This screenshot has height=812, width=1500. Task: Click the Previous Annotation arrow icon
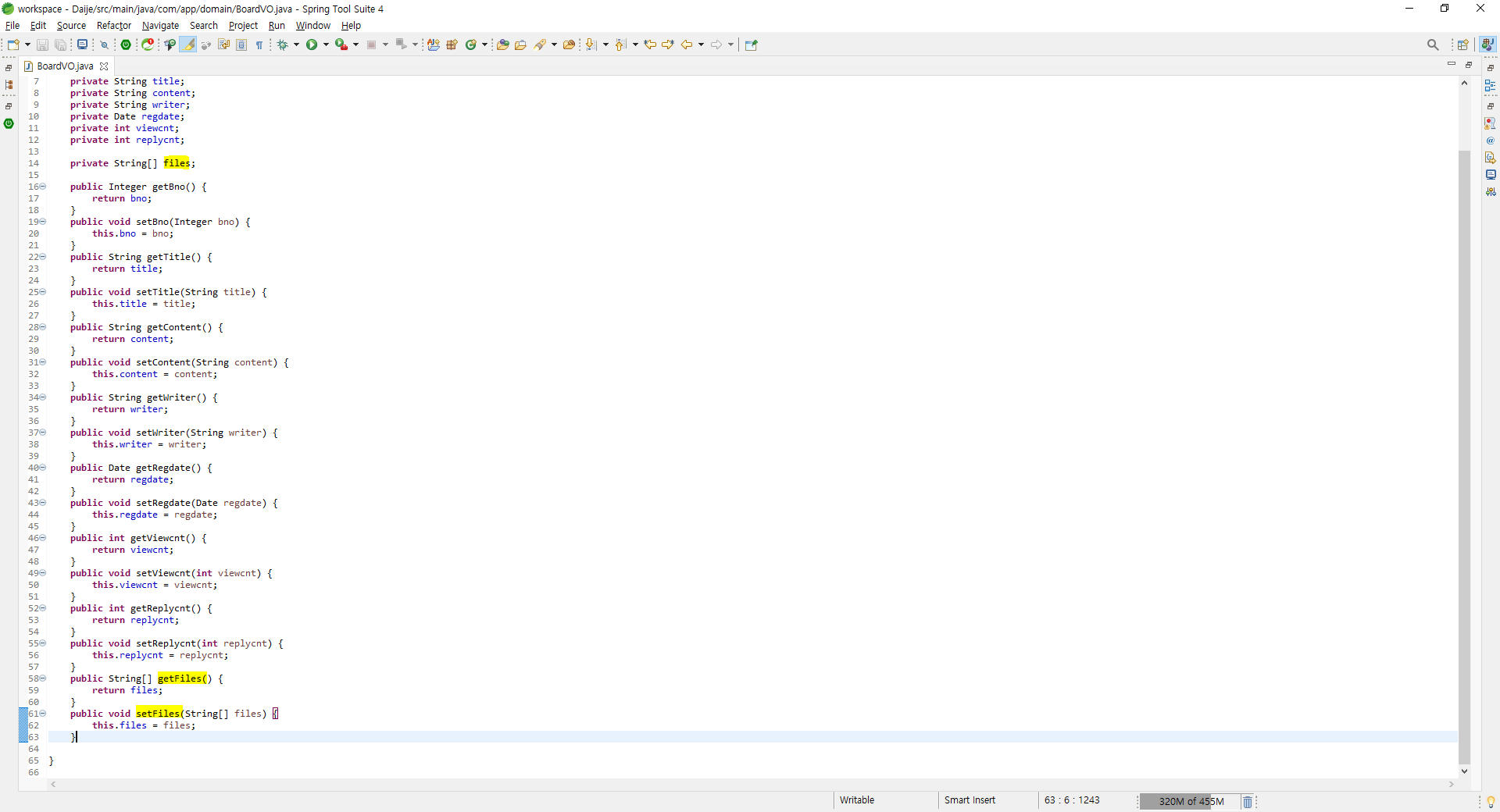tap(621, 45)
